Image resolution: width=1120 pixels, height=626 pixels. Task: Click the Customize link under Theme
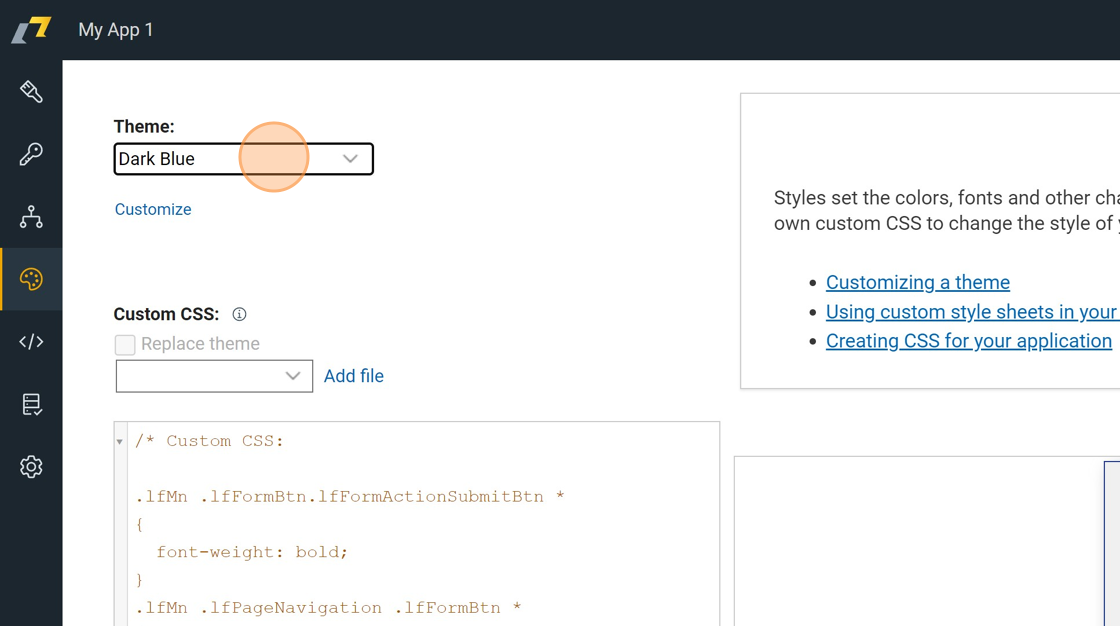(x=153, y=209)
